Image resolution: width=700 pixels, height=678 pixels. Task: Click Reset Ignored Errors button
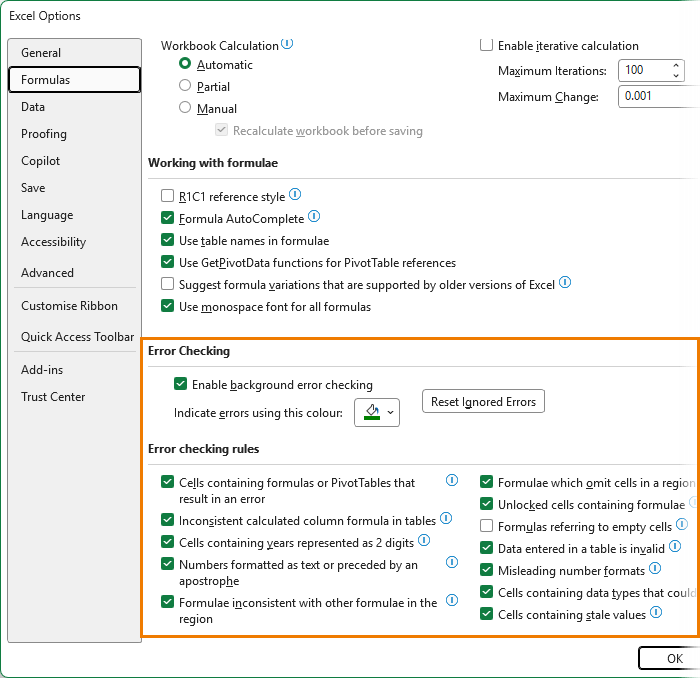click(x=483, y=401)
